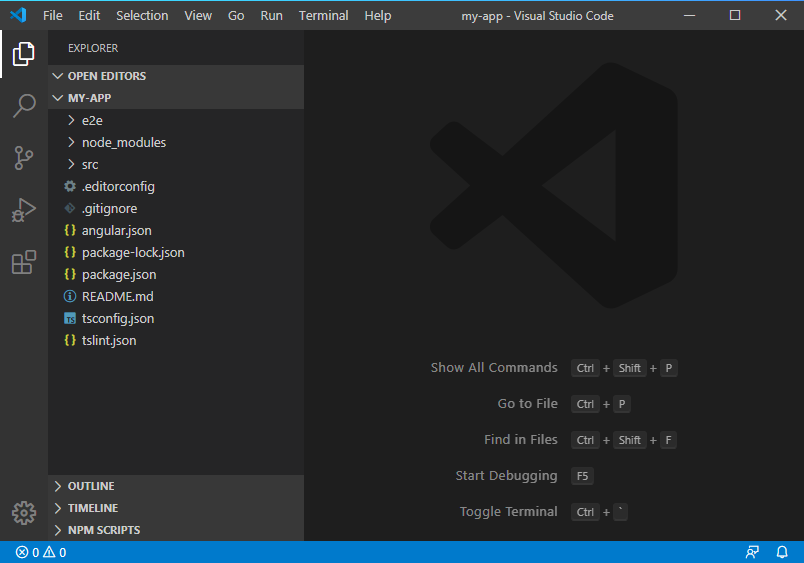This screenshot has width=804, height=563.
Task: Open the View menu
Action: click(198, 16)
